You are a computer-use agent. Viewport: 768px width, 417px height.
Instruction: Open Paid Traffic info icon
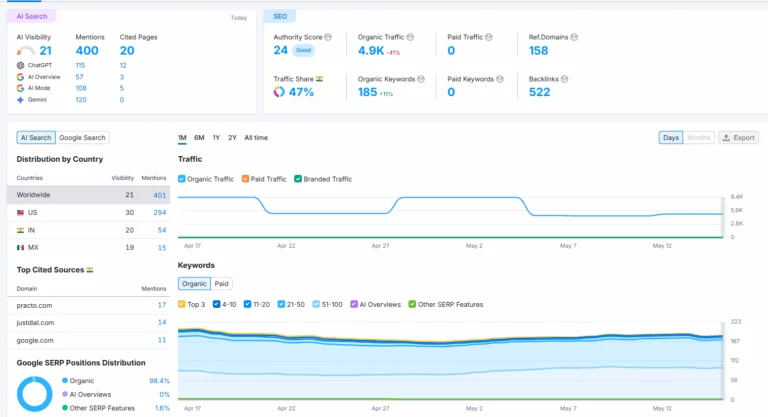pos(489,37)
